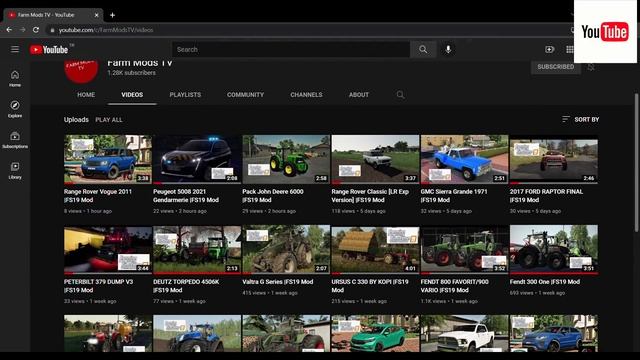Click the site lock icon in address bar
Image resolution: width=640 pixels, height=360 pixels.
pyautogui.click(x=52, y=30)
